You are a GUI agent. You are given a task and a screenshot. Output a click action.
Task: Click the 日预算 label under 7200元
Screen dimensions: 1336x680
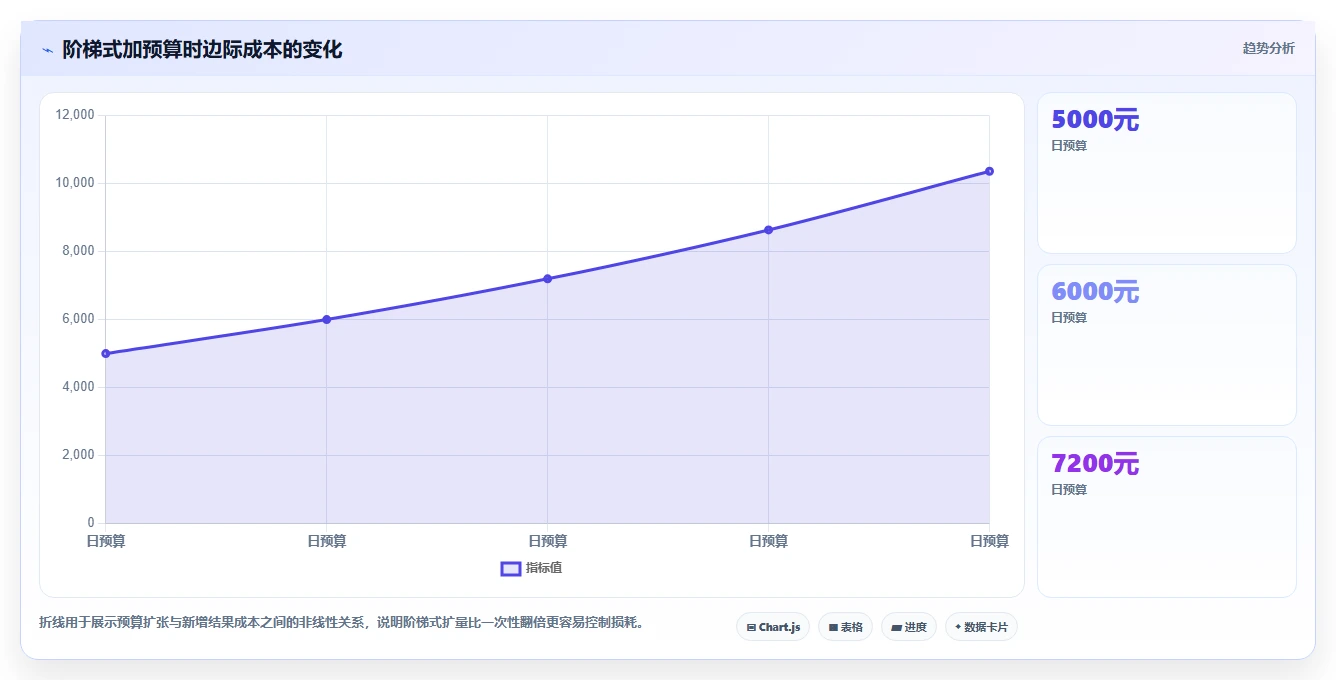click(x=1069, y=490)
